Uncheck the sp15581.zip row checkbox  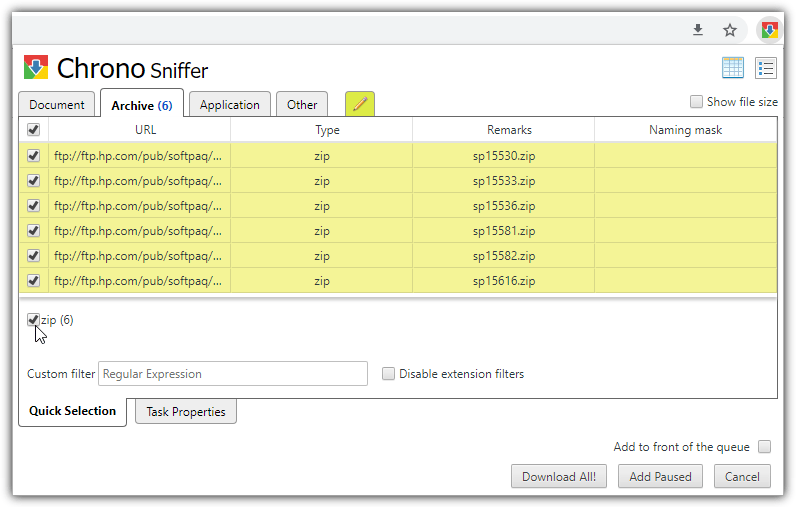point(34,230)
